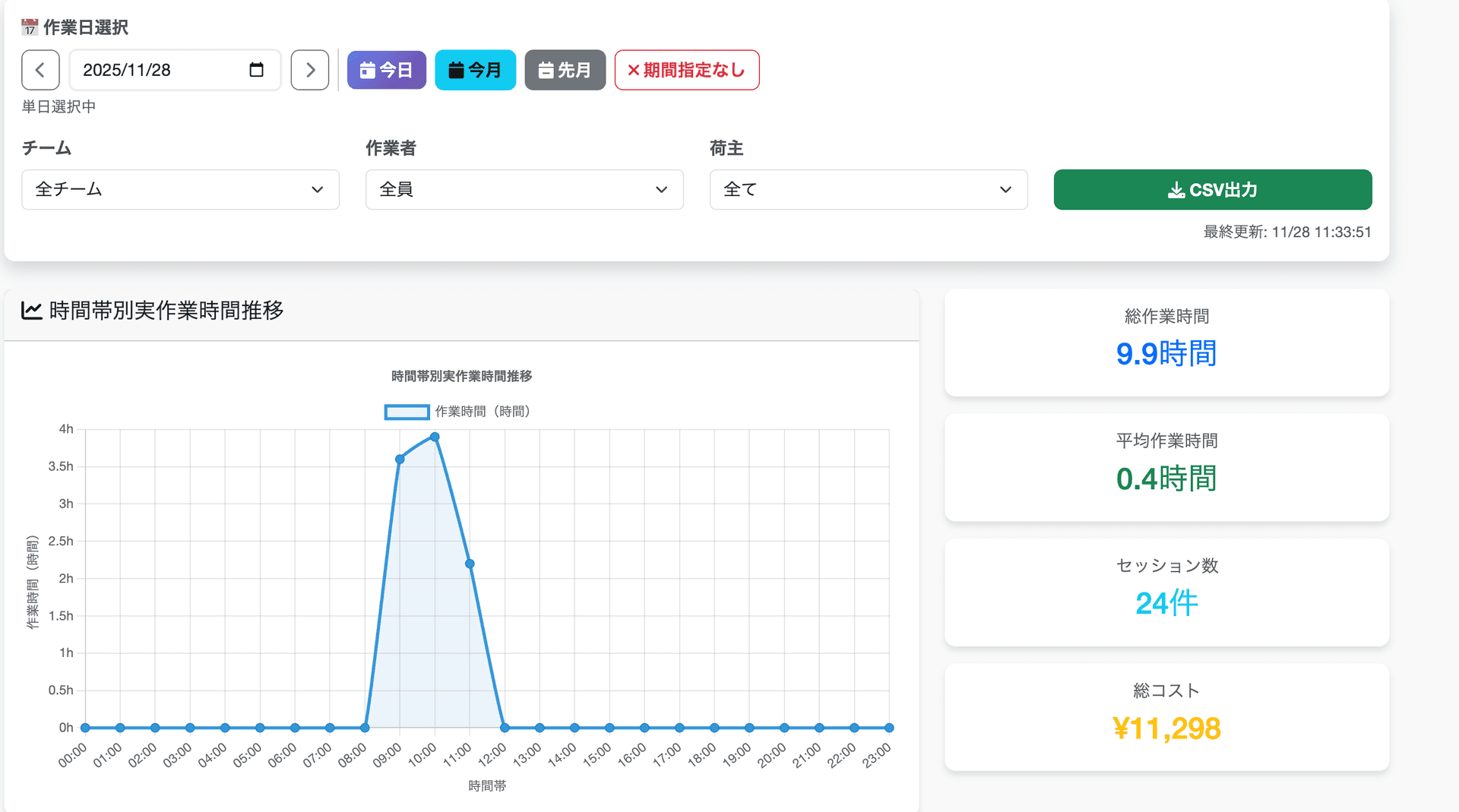Click the 11:00 data point on chart

point(470,564)
